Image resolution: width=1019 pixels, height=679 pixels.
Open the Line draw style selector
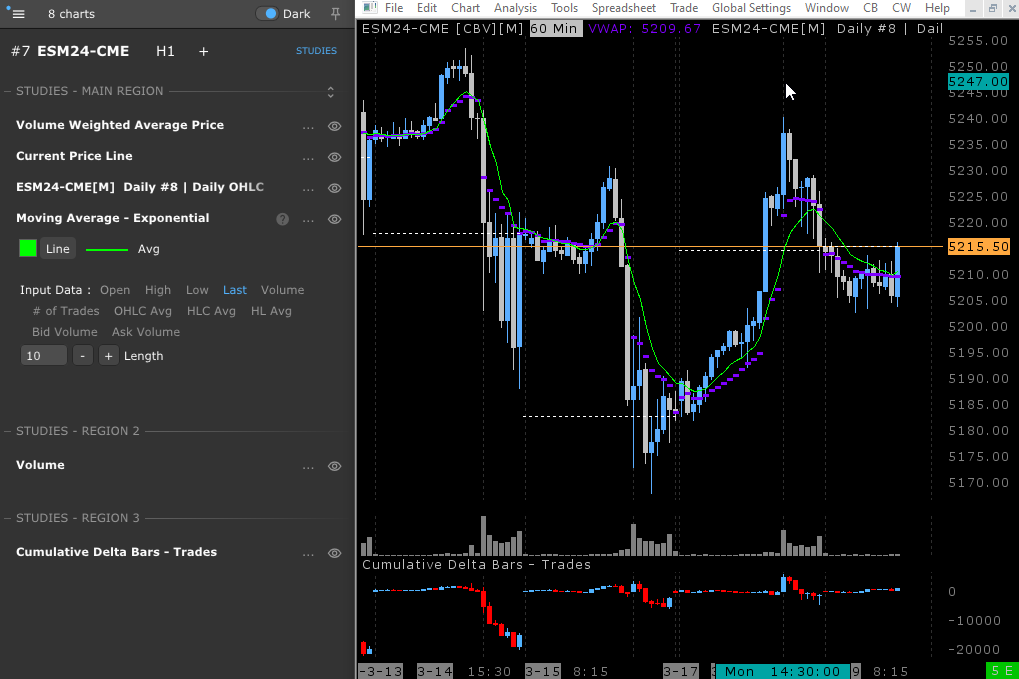tap(58, 249)
